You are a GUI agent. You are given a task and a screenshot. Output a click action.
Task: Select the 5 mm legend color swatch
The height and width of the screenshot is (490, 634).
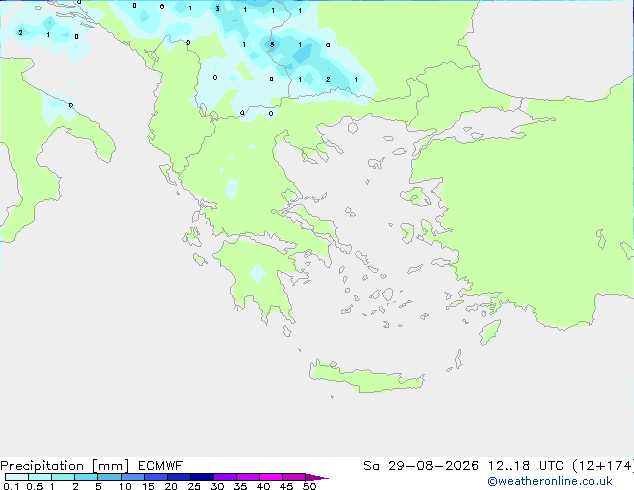point(109,477)
